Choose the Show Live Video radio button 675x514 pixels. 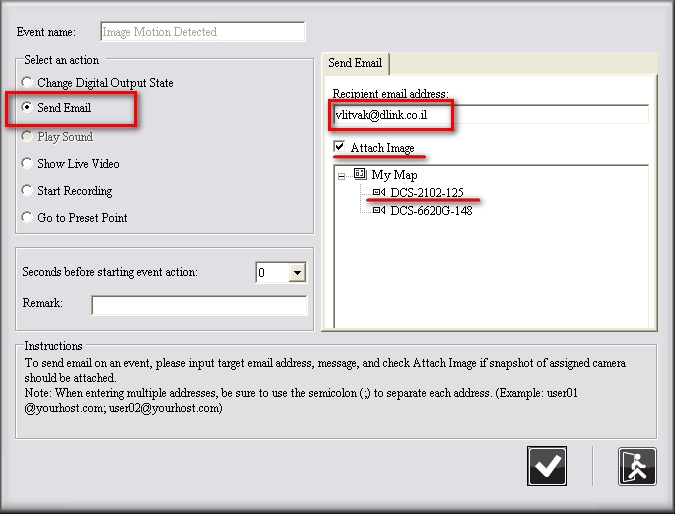pyautogui.click(x=27, y=164)
